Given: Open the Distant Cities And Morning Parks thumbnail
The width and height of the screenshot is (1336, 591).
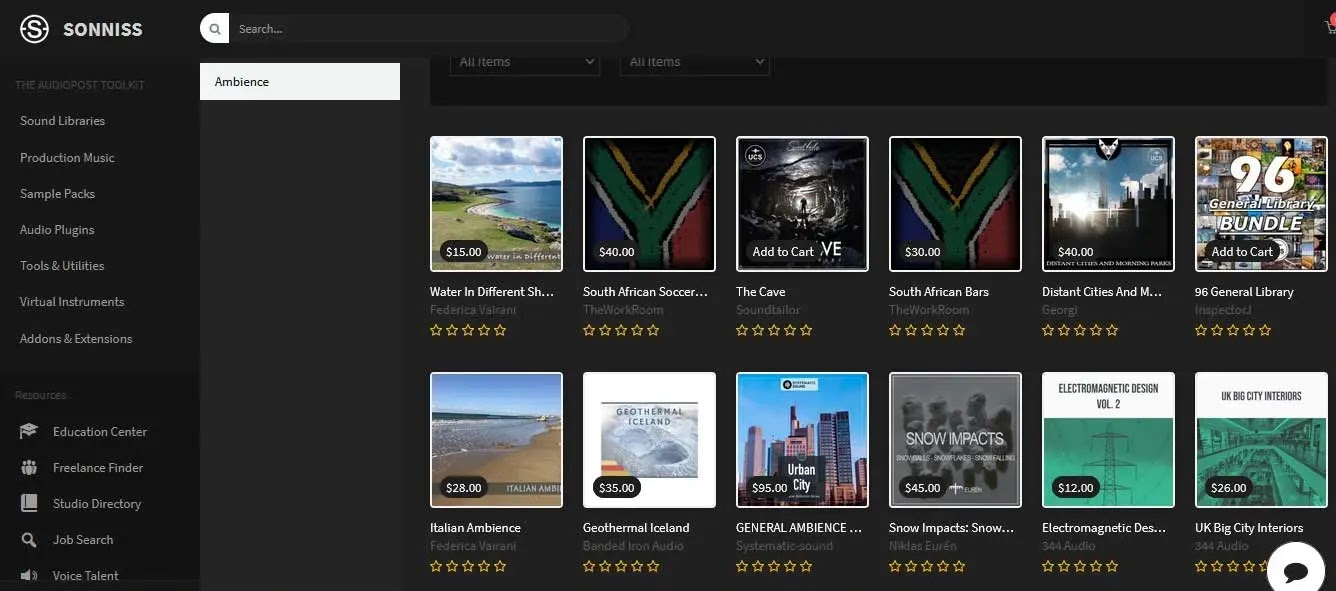Looking at the screenshot, I should (x=1108, y=204).
